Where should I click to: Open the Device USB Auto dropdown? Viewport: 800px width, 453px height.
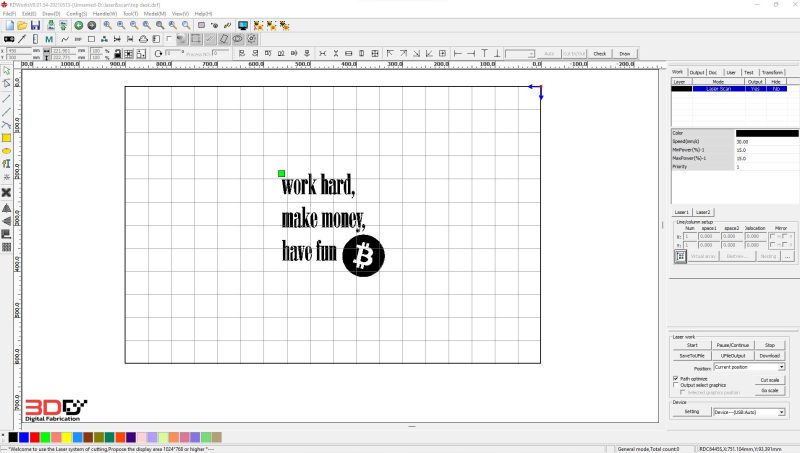click(749, 412)
